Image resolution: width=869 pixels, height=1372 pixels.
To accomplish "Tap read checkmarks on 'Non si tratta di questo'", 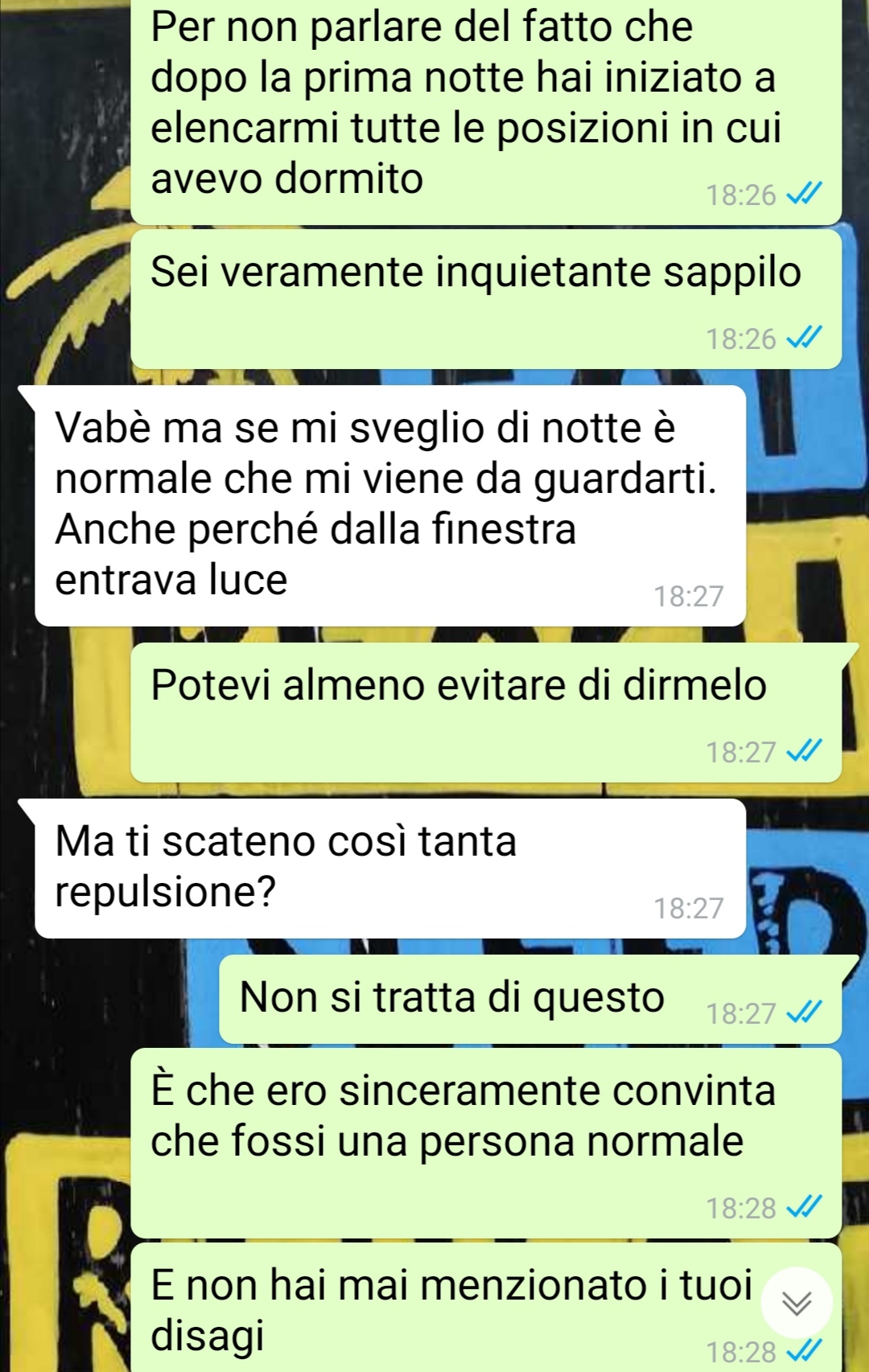I will coord(804,1013).
